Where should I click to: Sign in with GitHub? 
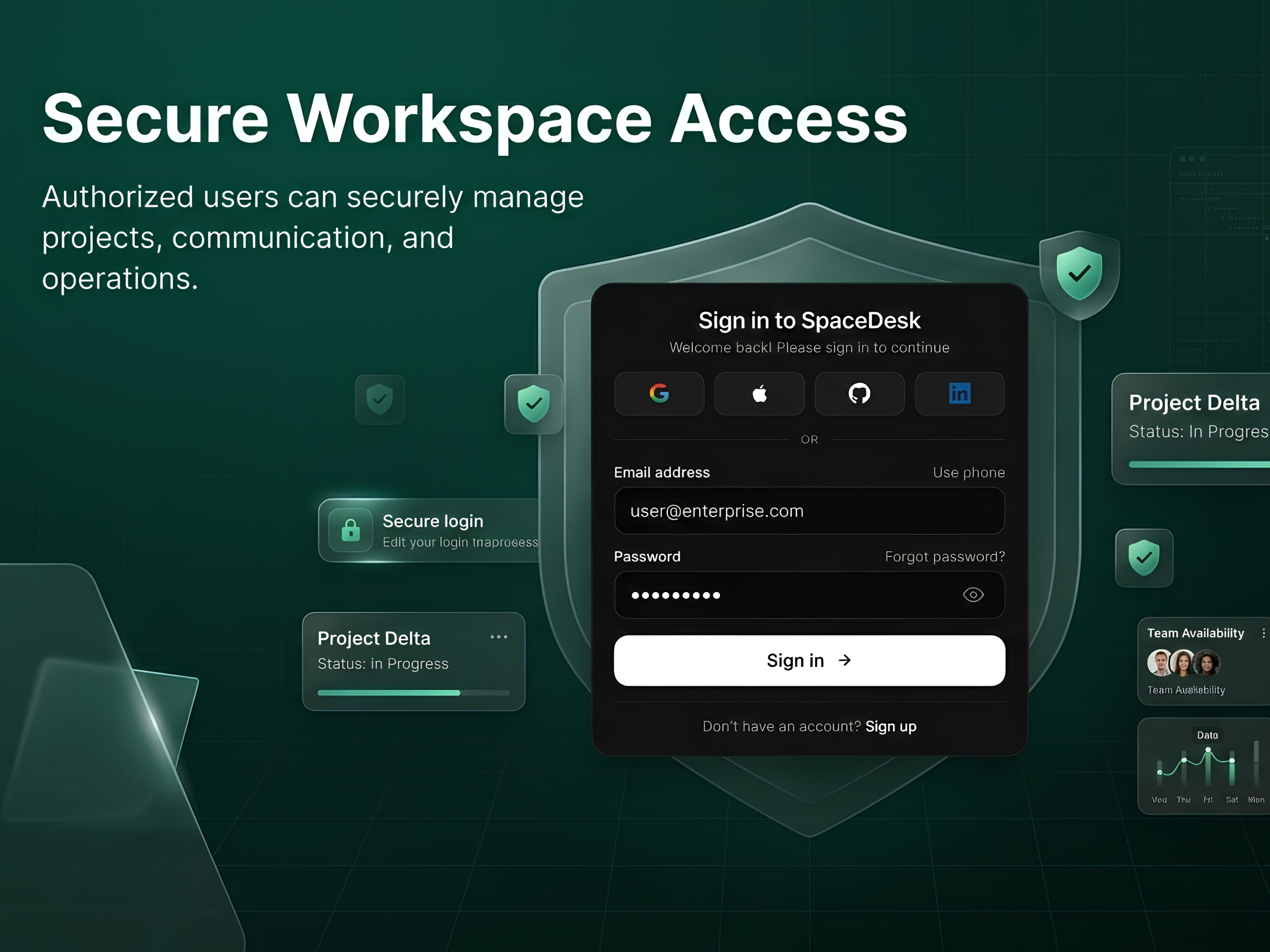point(860,393)
